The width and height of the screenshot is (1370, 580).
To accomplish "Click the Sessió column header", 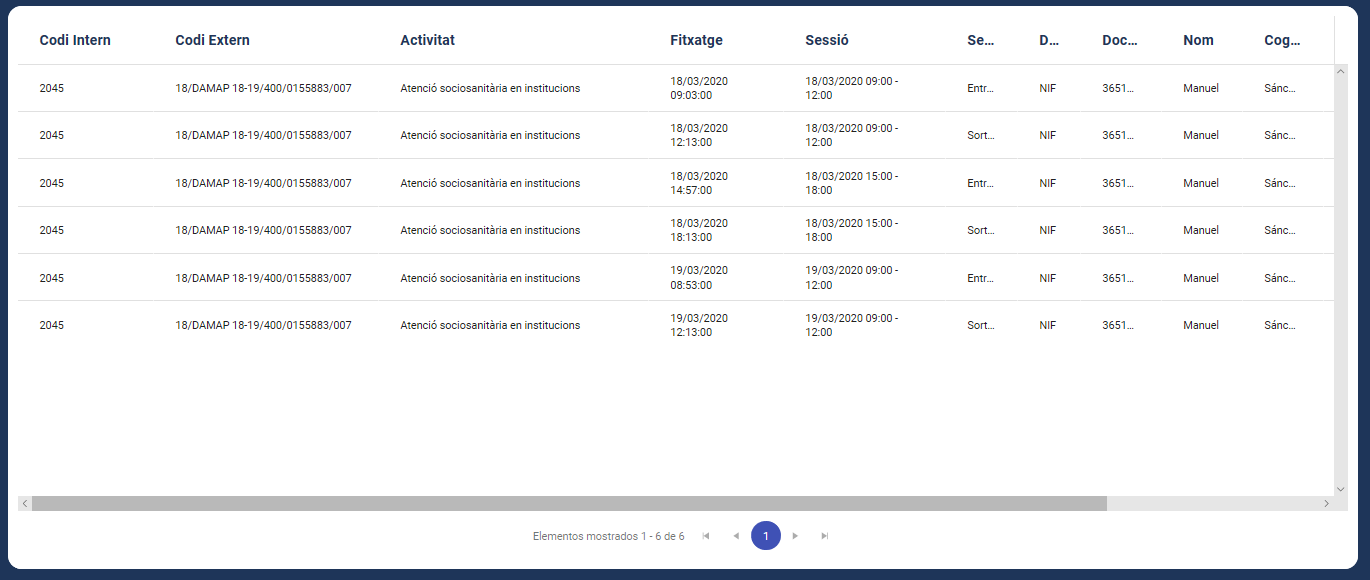I will point(826,40).
